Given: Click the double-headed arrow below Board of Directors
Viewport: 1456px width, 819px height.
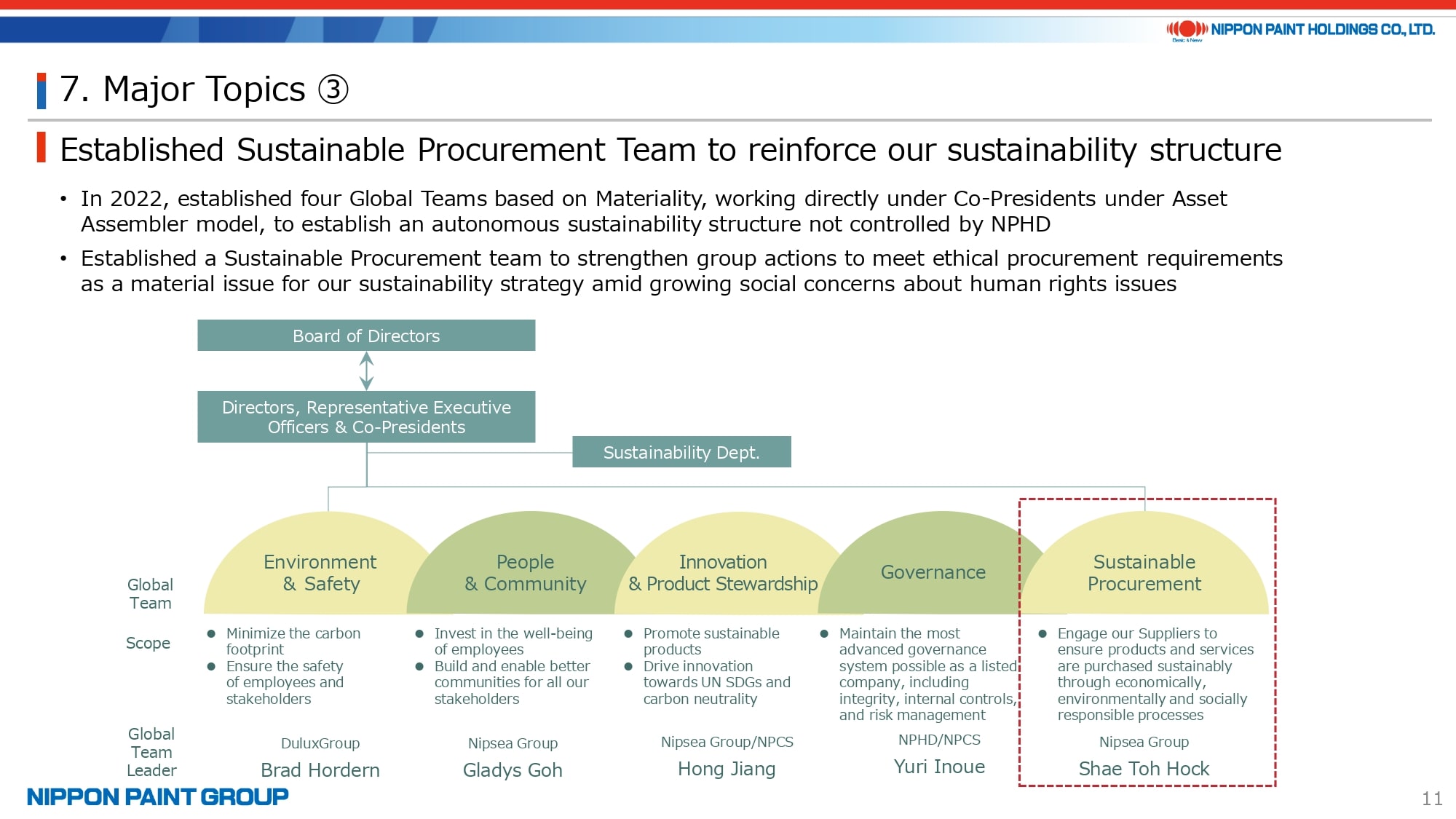Looking at the screenshot, I should coord(367,371).
